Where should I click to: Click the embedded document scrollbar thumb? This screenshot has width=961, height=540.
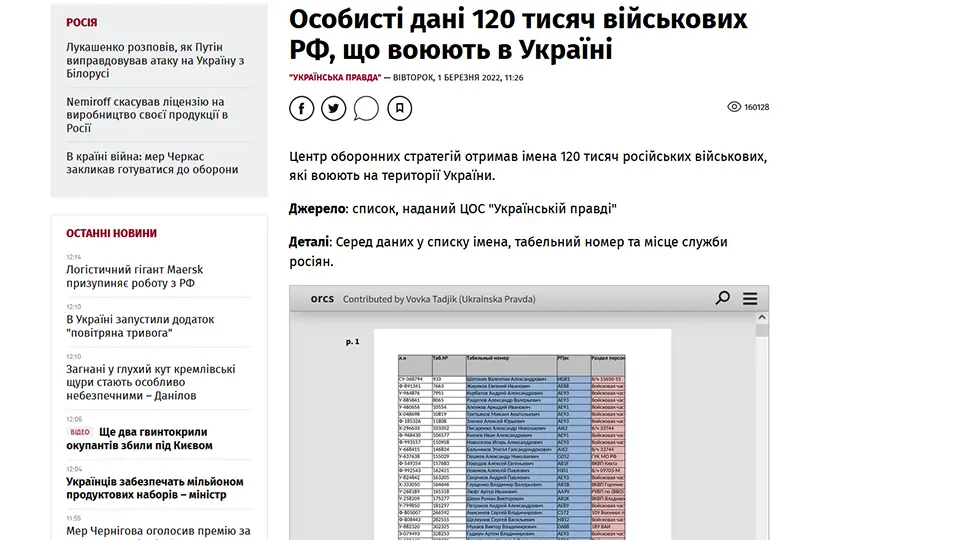pyautogui.click(x=762, y=331)
